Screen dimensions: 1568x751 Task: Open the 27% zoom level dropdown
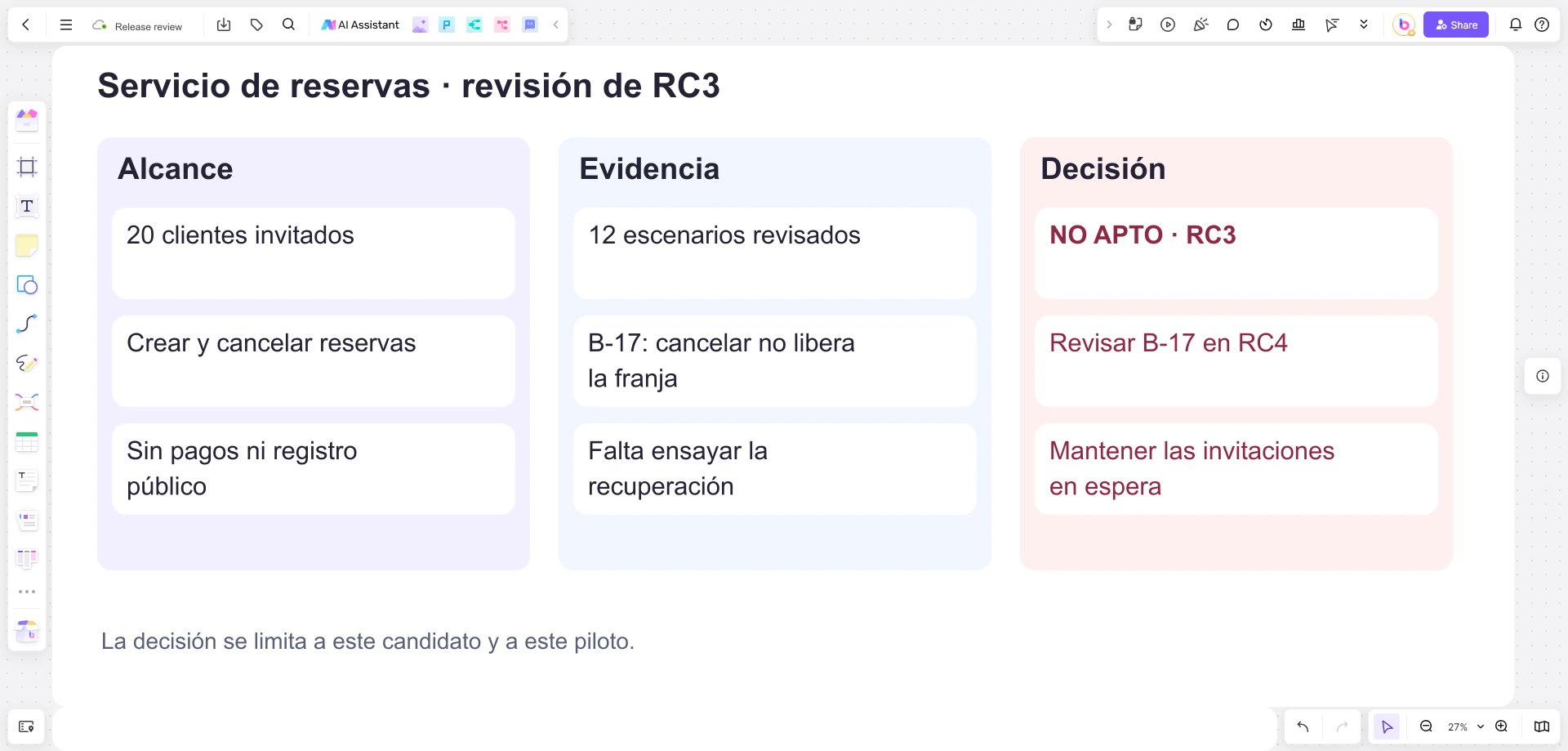point(1465,726)
